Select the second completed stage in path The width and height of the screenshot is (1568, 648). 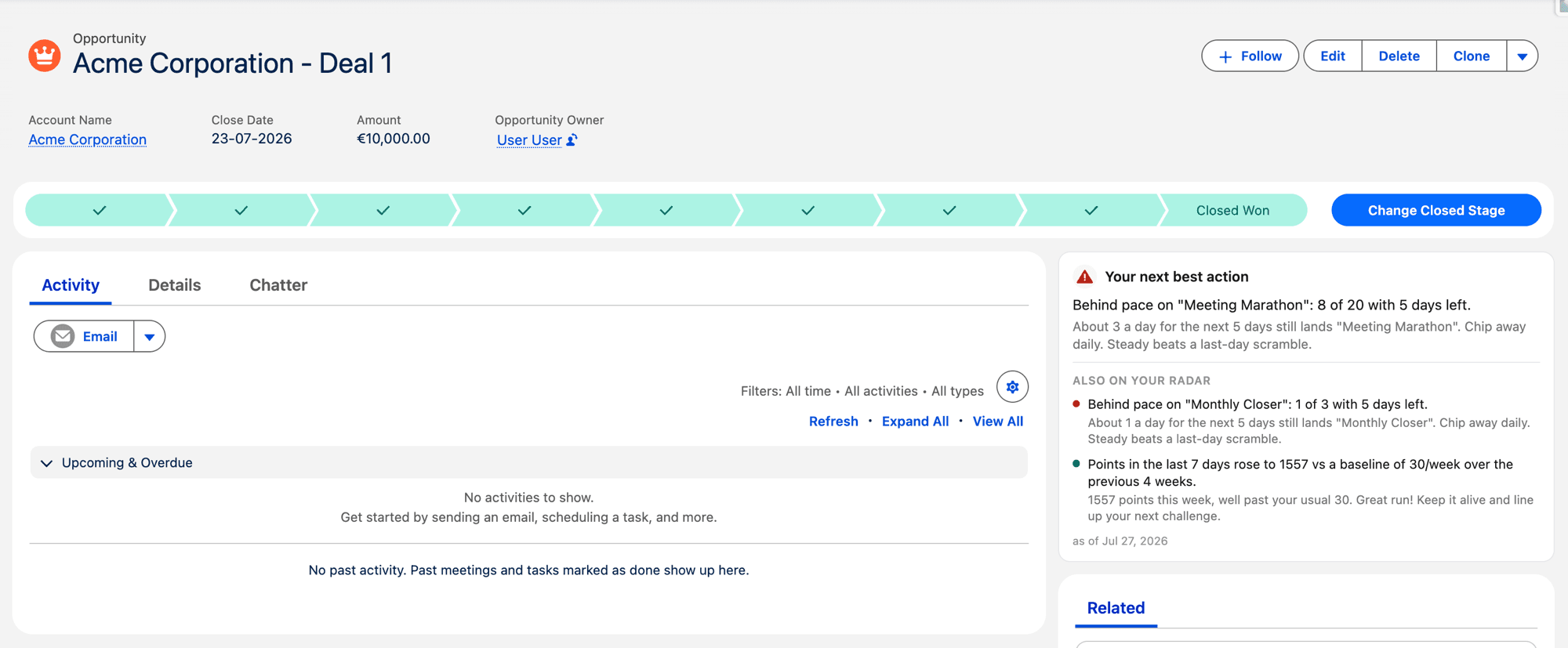(x=241, y=210)
